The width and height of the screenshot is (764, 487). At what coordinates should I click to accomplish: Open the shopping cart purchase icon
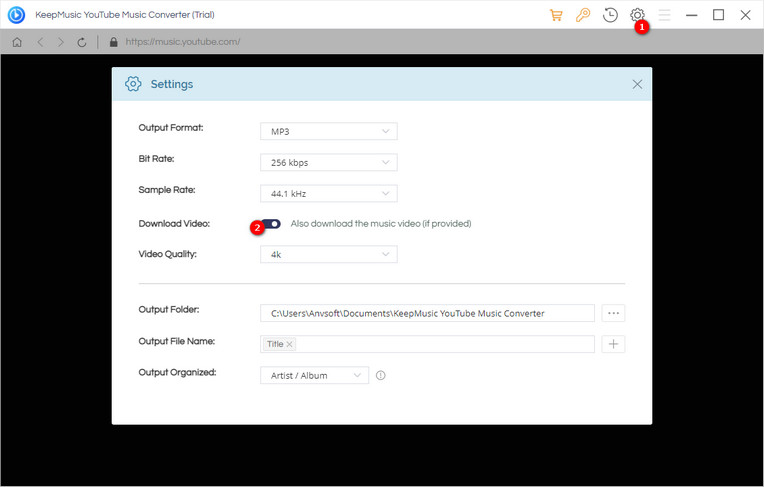(556, 15)
